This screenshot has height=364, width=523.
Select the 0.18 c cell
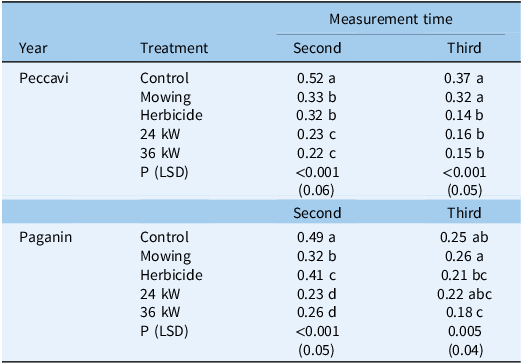(x=464, y=313)
